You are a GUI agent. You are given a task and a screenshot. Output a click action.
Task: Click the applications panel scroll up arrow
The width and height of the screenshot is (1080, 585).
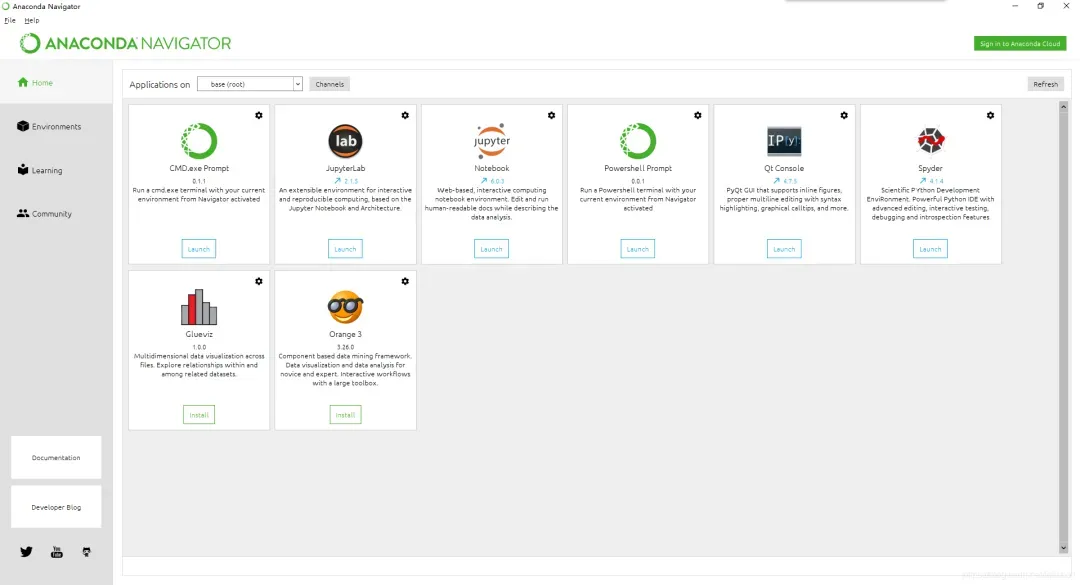tap(1063, 107)
